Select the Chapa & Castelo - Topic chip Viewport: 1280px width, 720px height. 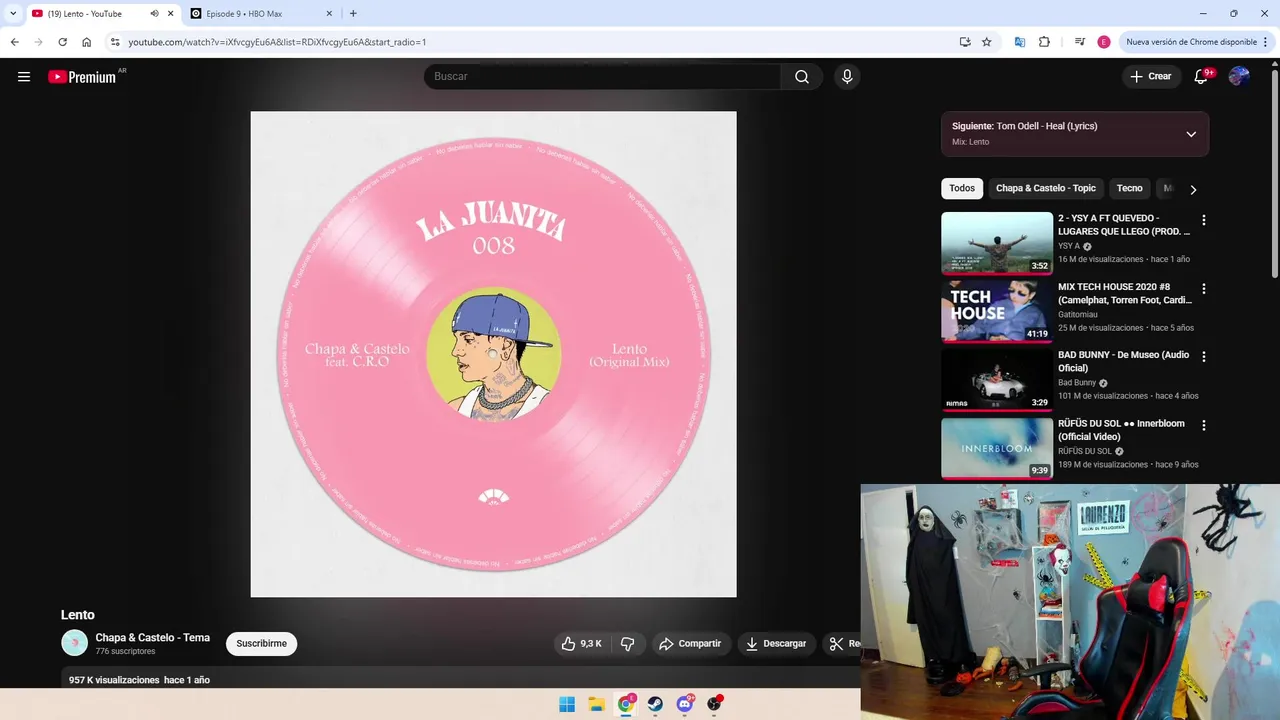[1046, 188]
